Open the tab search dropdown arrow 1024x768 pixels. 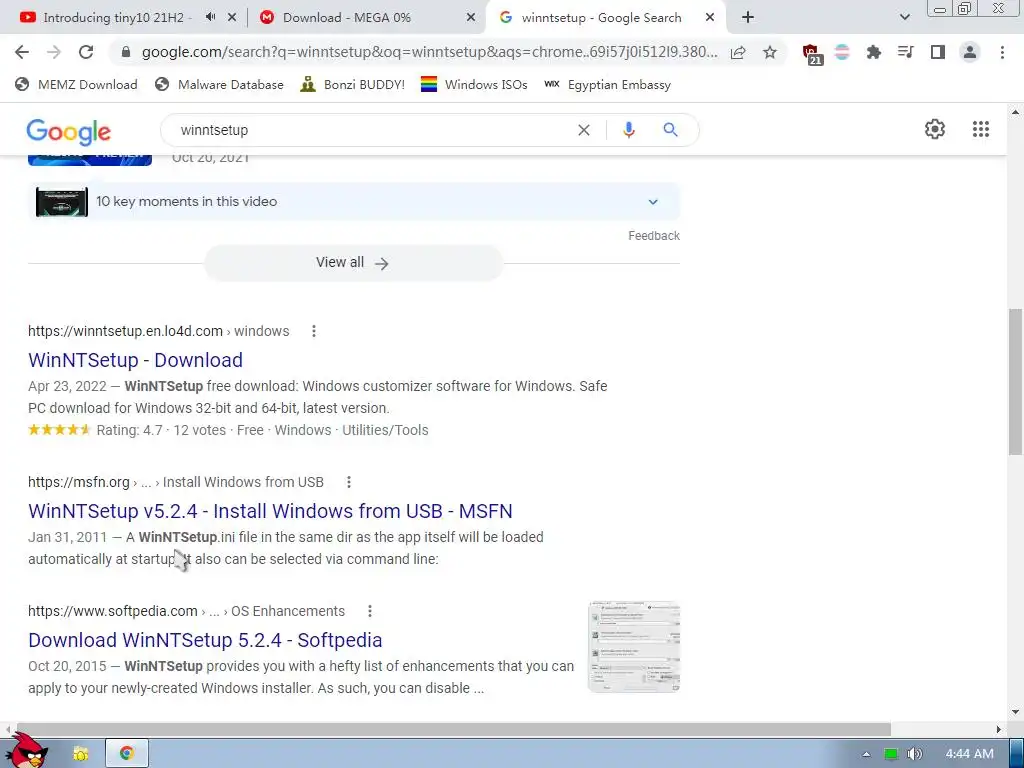[904, 18]
